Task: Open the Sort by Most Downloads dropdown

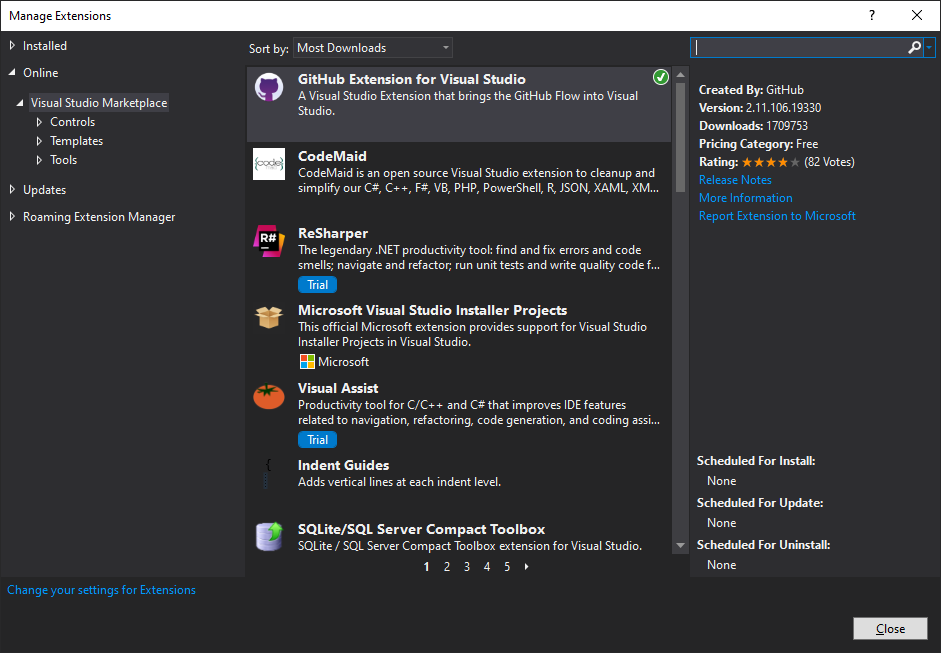Action: click(x=373, y=48)
